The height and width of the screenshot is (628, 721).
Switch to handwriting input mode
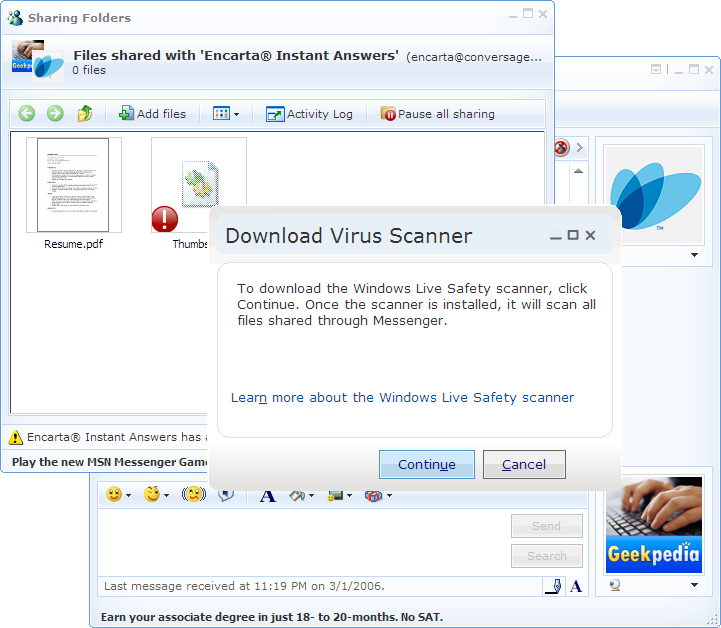click(554, 586)
